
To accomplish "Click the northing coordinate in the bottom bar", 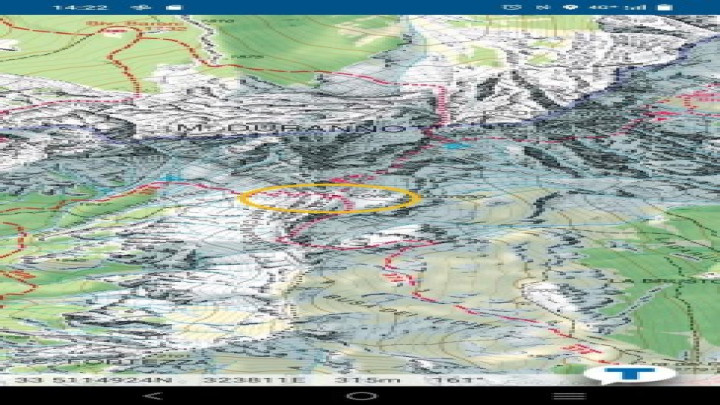I will pos(93,380).
